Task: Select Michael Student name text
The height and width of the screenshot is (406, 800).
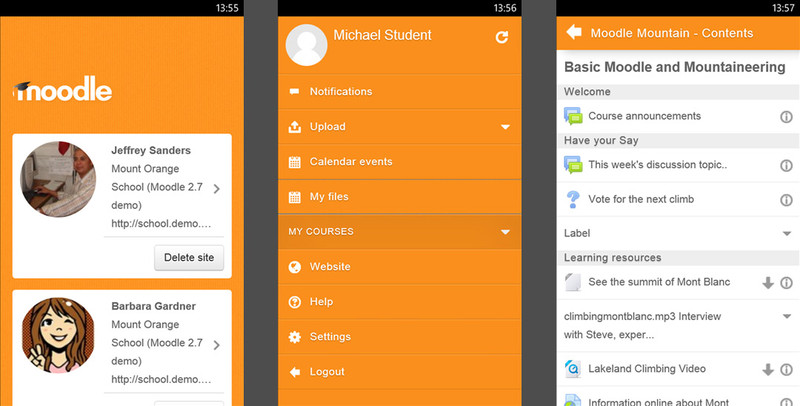Action: 383,35
